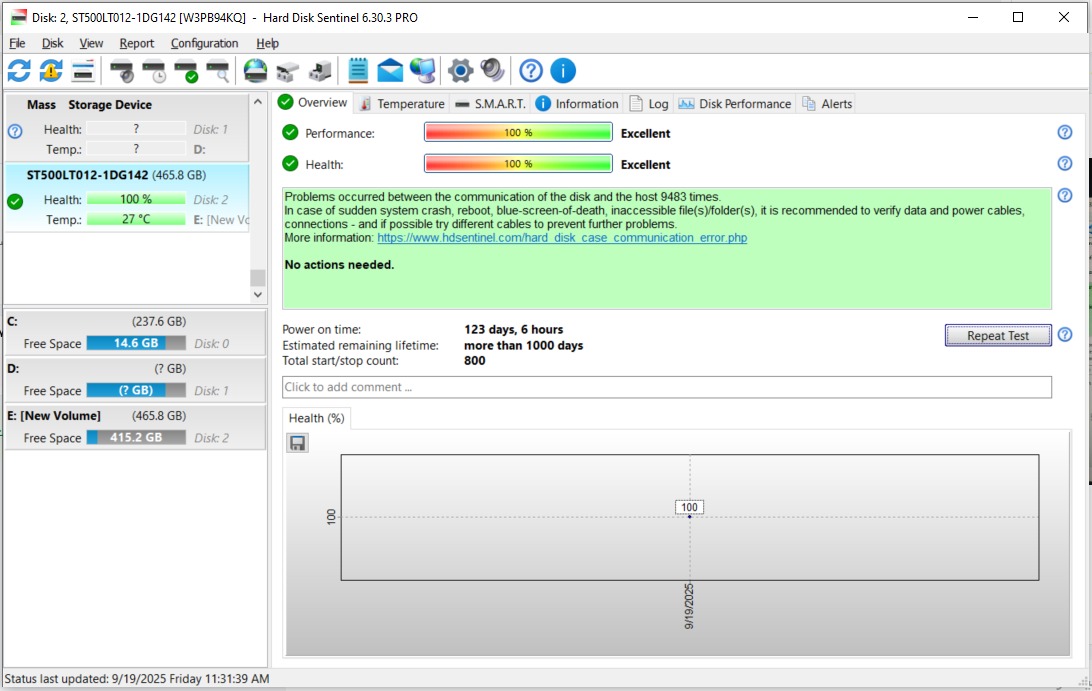Image resolution: width=1092 pixels, height=691 pixels.
Task: Click the help icon beside Health row
Action: coord(1065,164)
